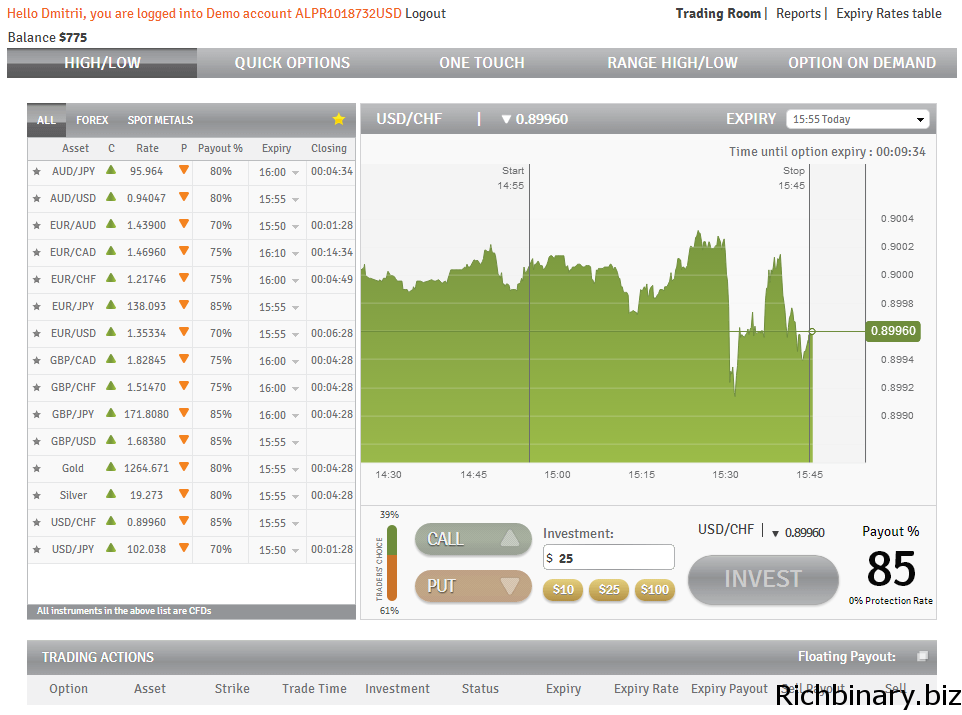Switch to the QUICK OPTIONS tab
Image resolution: width=962 pixels, height=715 pixels.
[292, 63]
